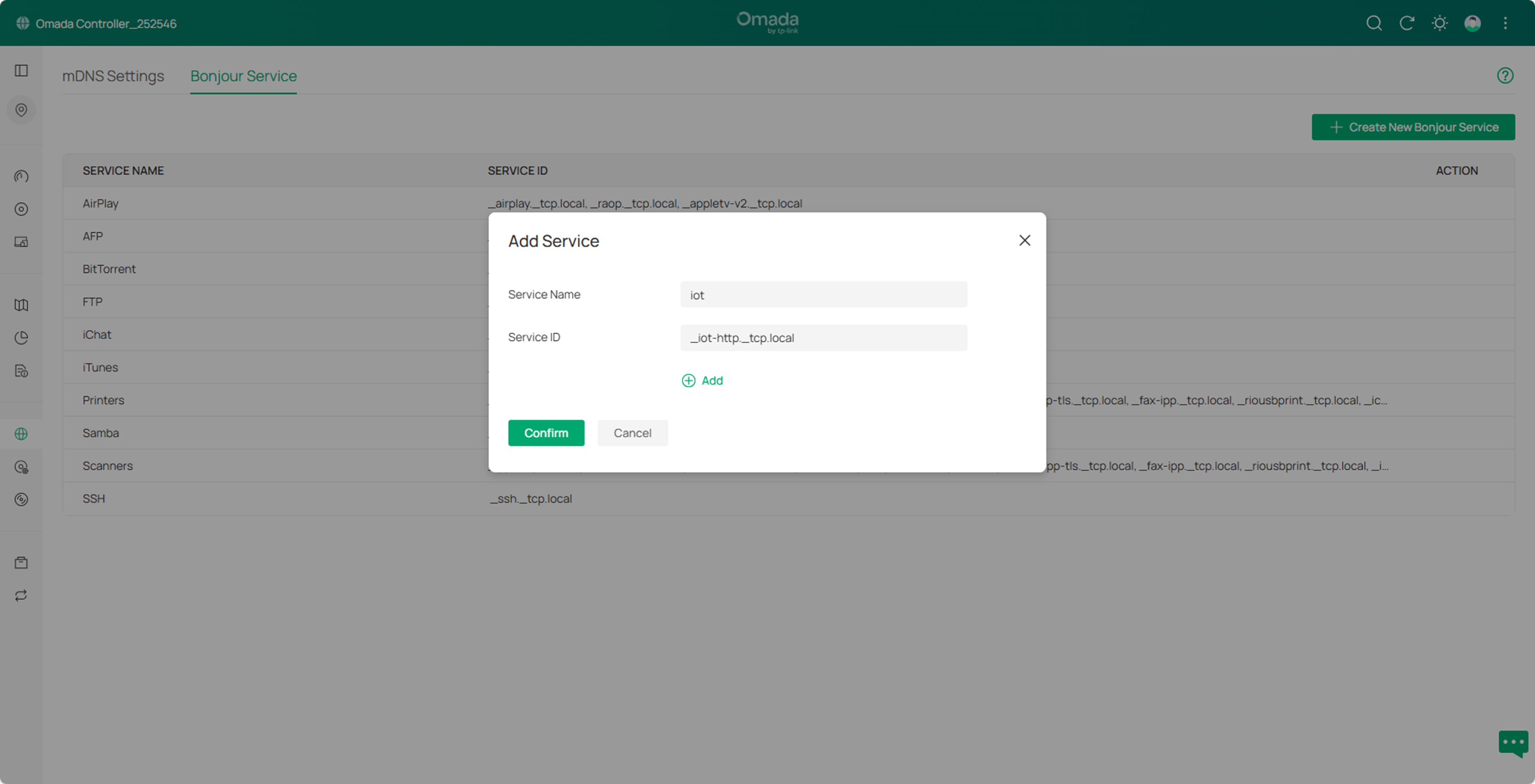Select the globe network settings icon in sidebar
The width and height of the screenshot is (1535, 784).
21,433
